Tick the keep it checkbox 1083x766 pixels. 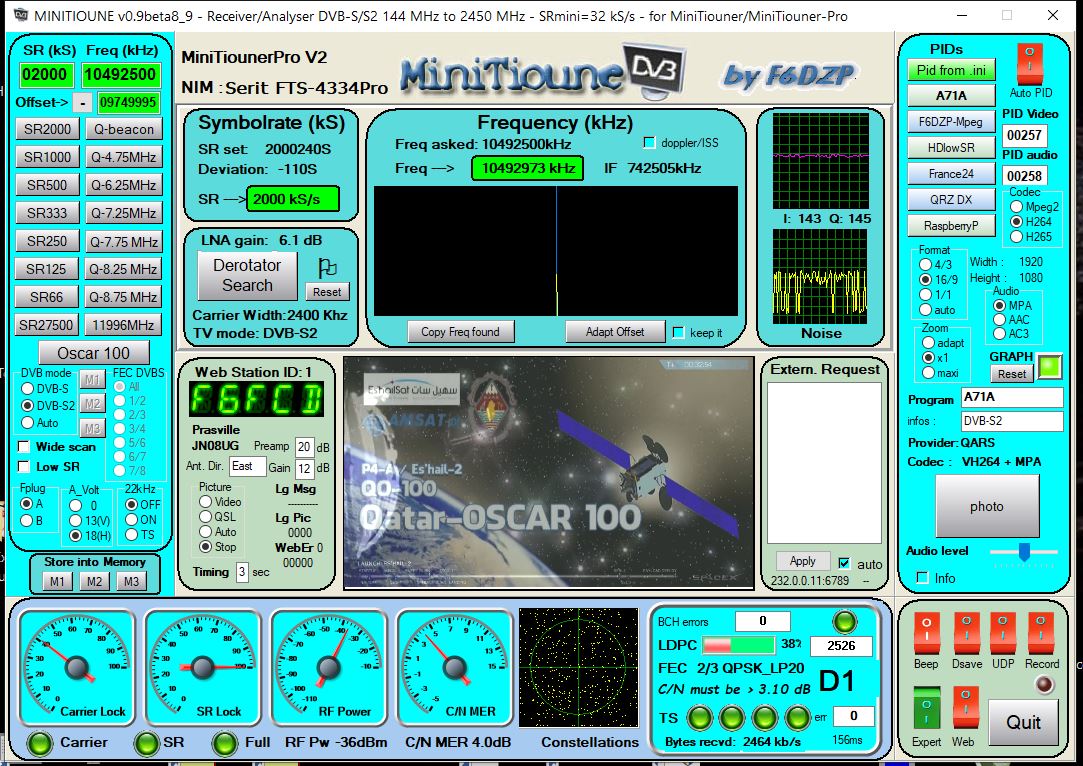pos(679,332)
